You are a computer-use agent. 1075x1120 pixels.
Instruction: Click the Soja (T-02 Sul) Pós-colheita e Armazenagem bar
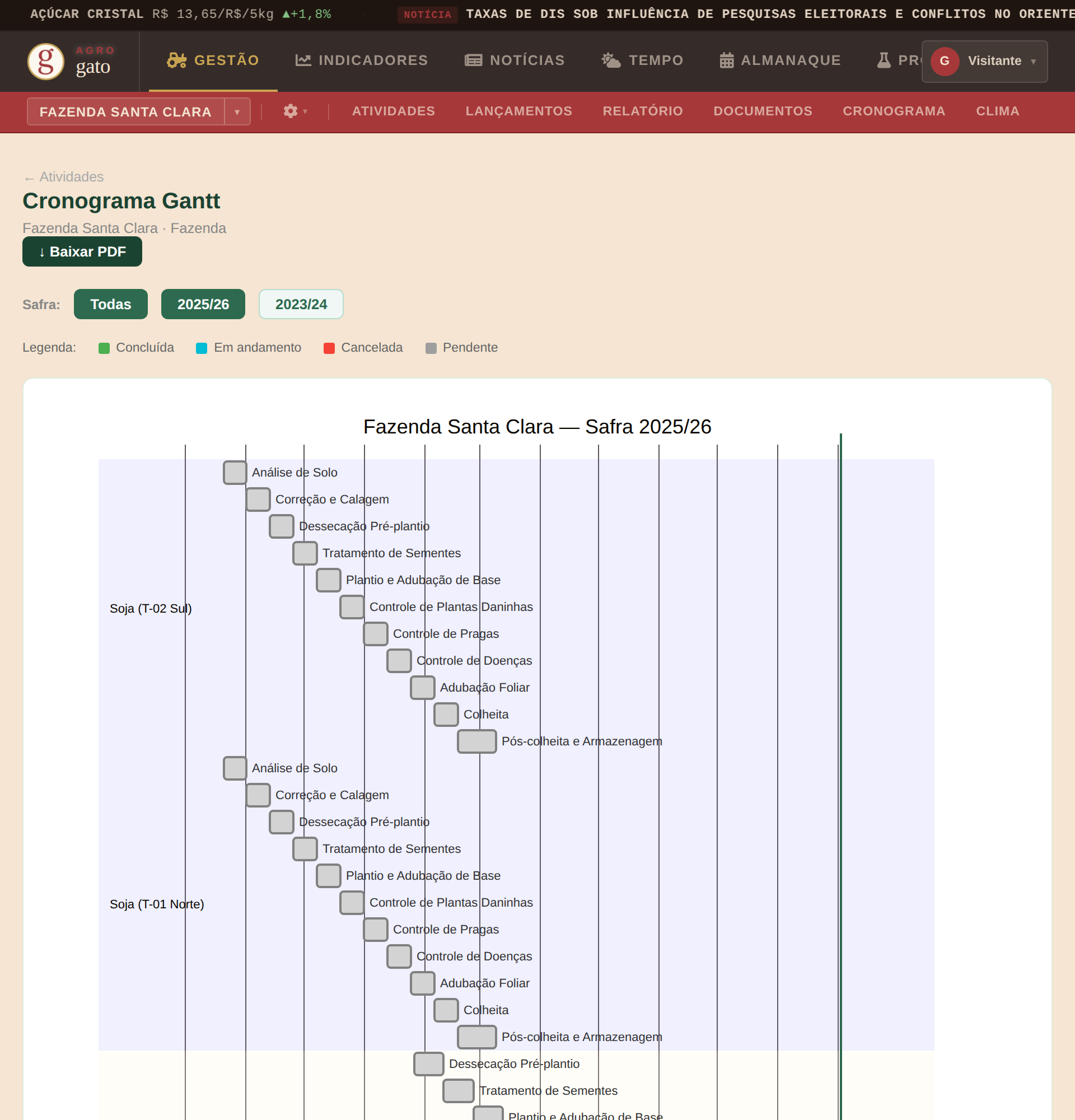(477, 741)
